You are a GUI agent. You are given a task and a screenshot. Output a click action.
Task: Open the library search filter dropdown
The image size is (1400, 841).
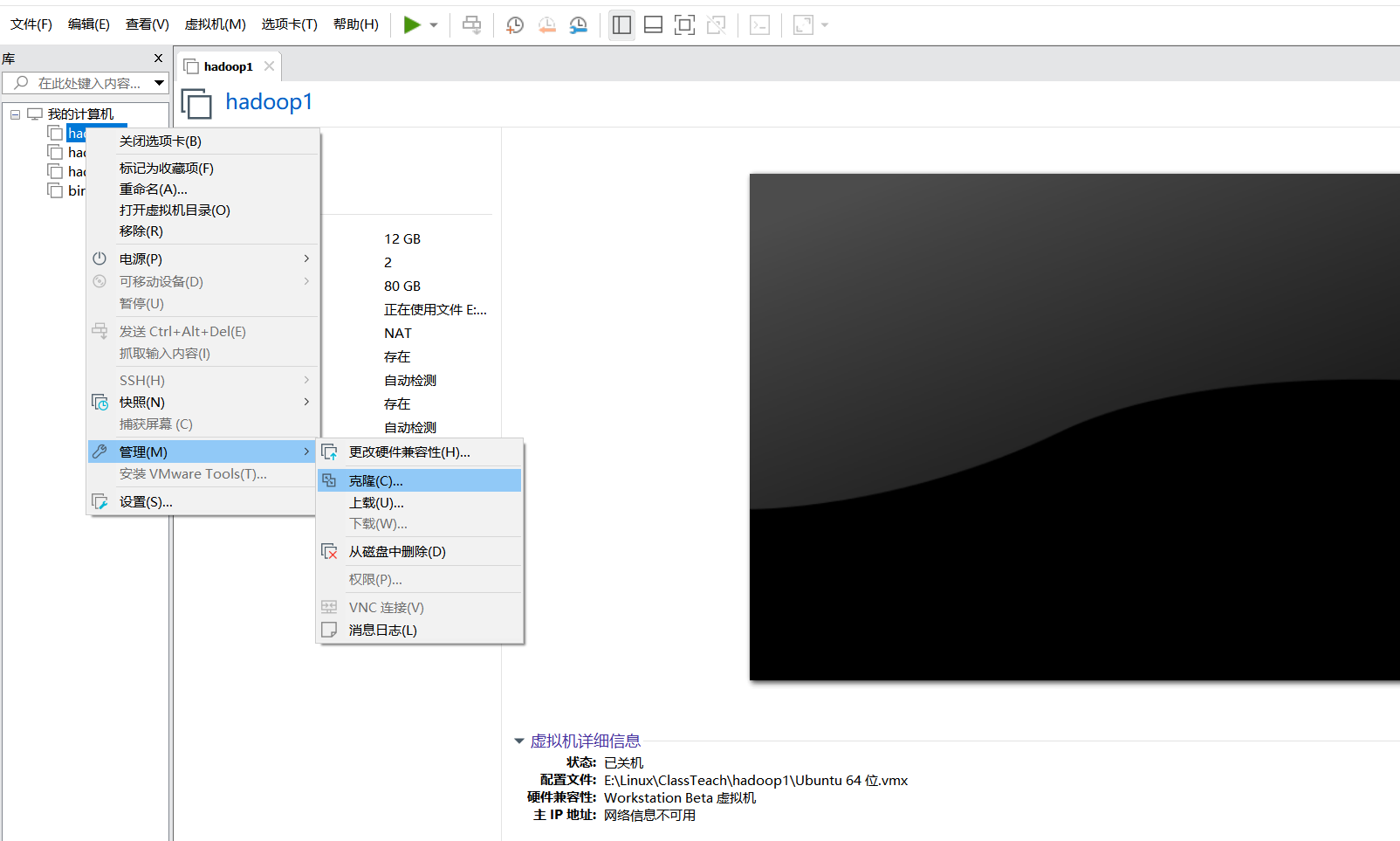tap(159, 83)
